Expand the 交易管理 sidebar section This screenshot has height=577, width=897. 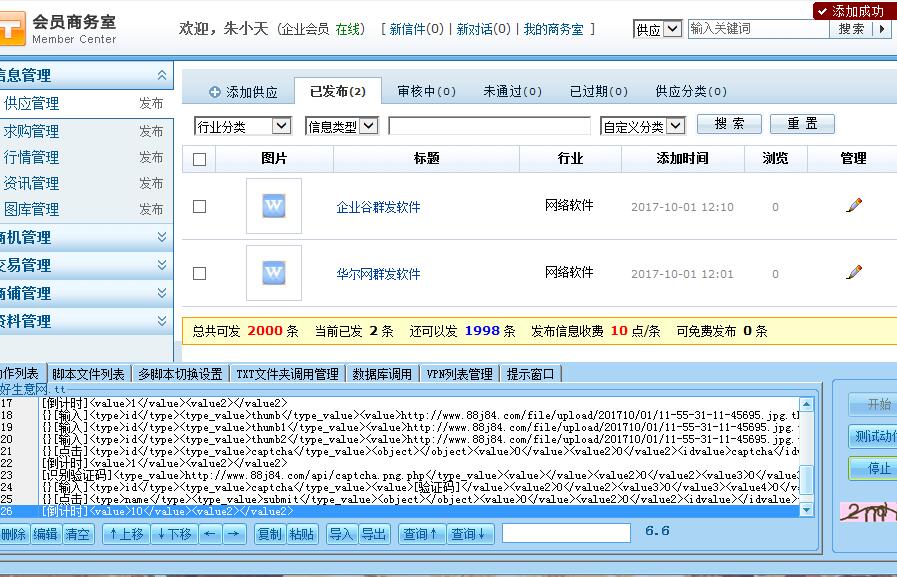point(162,265)
